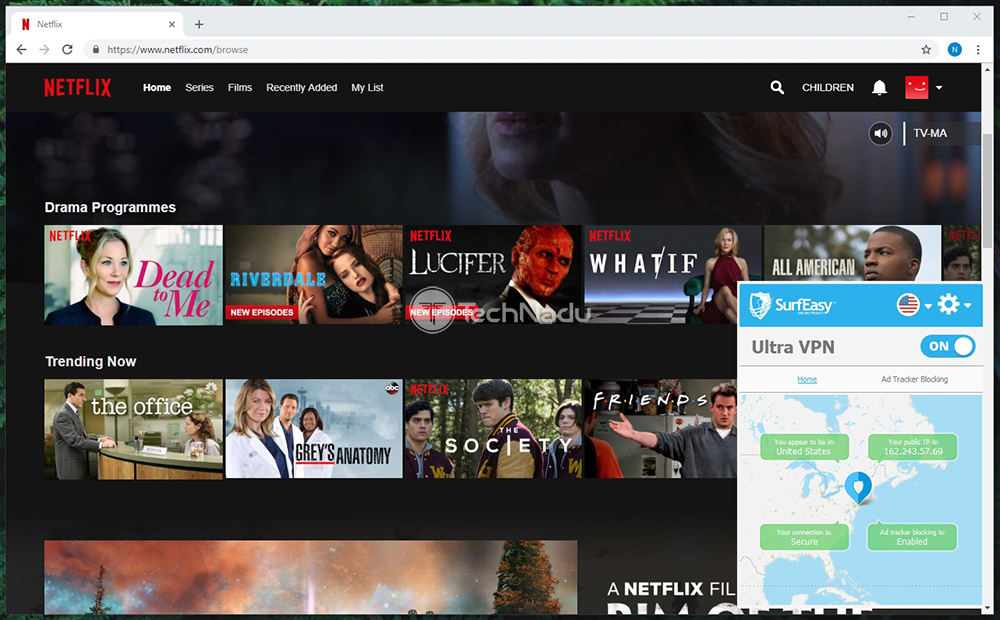Open the large film banner at bottom
The image size is (1000, 620).
[x=311, y=577]
